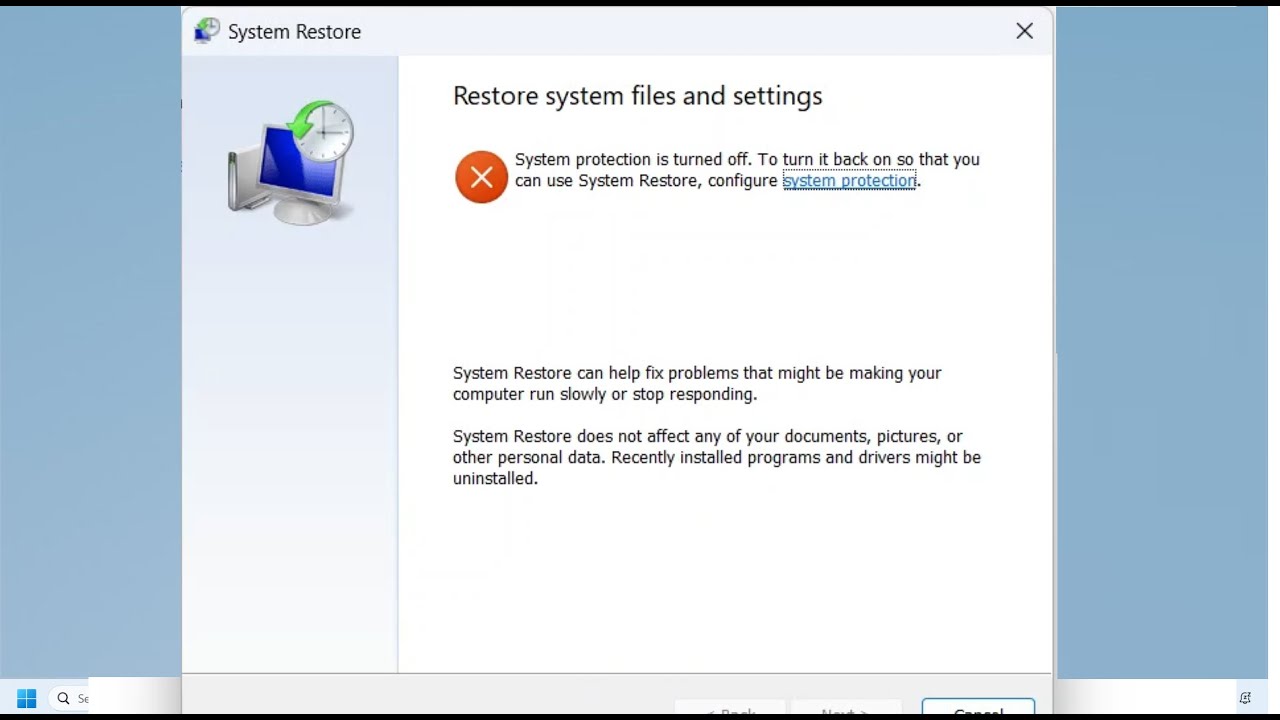
Task: Click the red error X icon
Action: [x=482, y=177]
